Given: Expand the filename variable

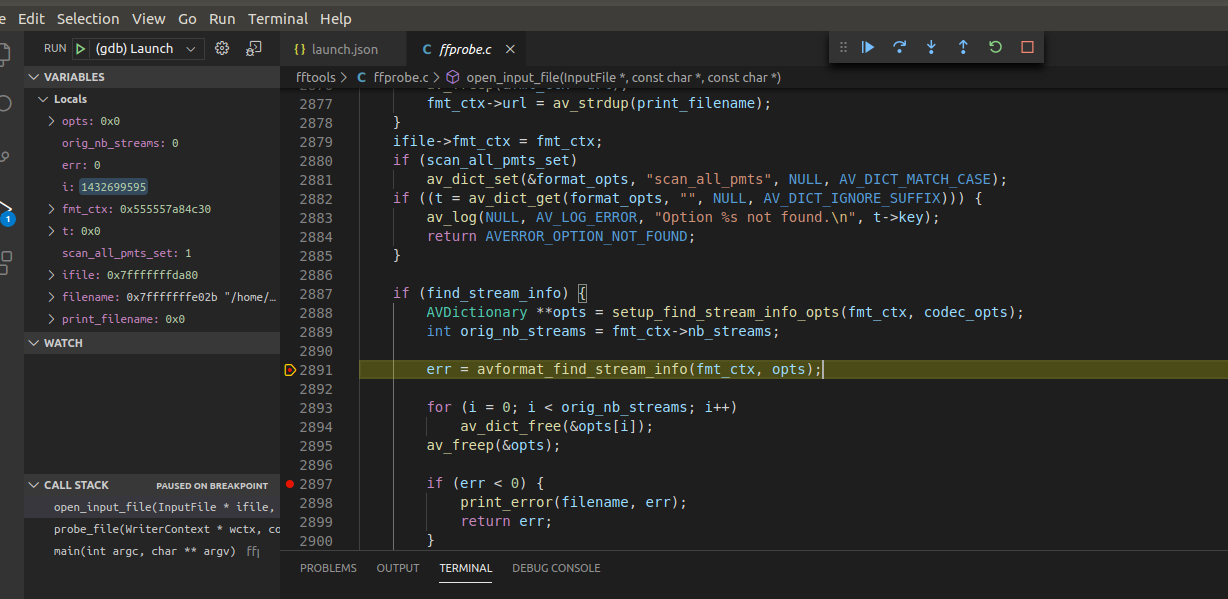Looking at the screenshot, I should (x=52, y=297).
